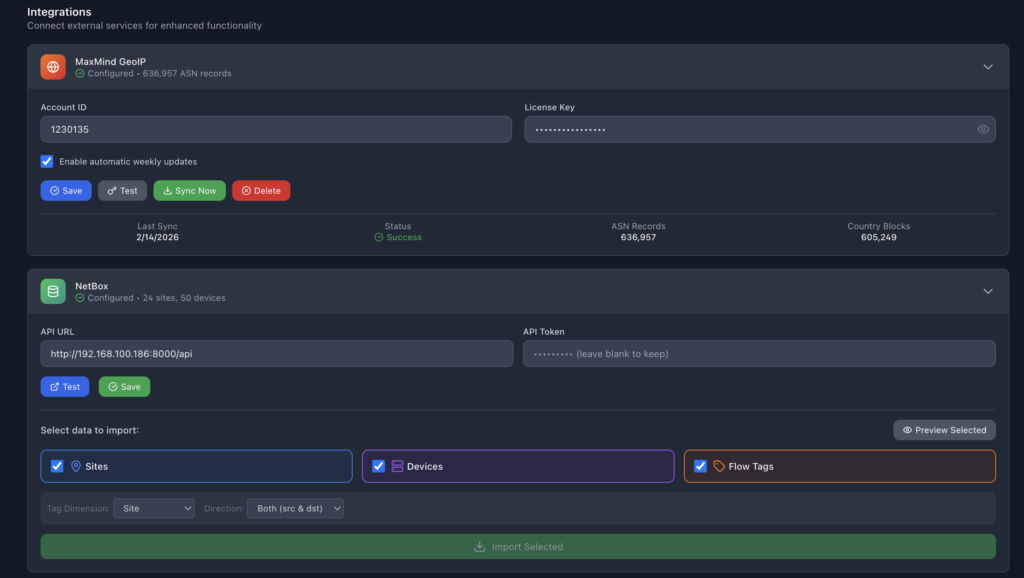Collapse the NetBox section chevron

click(988, 291)
